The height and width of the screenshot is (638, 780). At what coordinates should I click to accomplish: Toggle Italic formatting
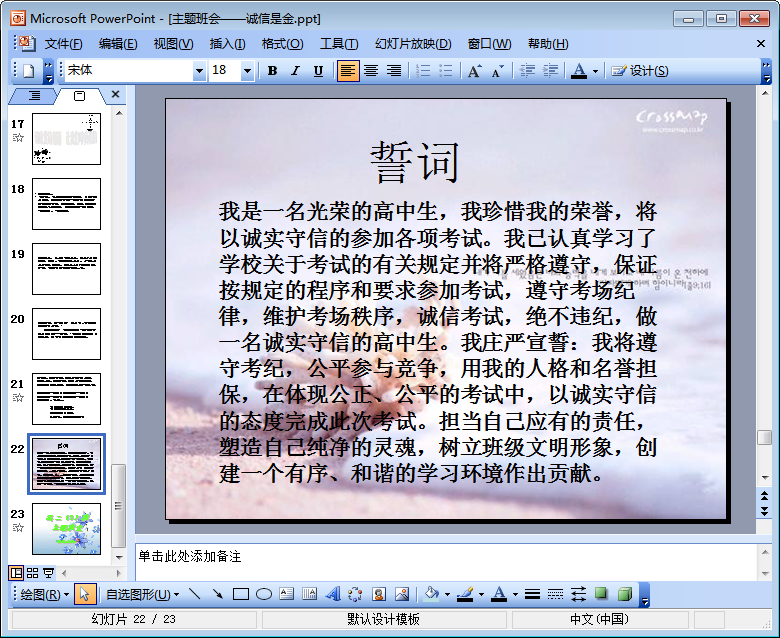pyautogui.click(x=295, y=71)
